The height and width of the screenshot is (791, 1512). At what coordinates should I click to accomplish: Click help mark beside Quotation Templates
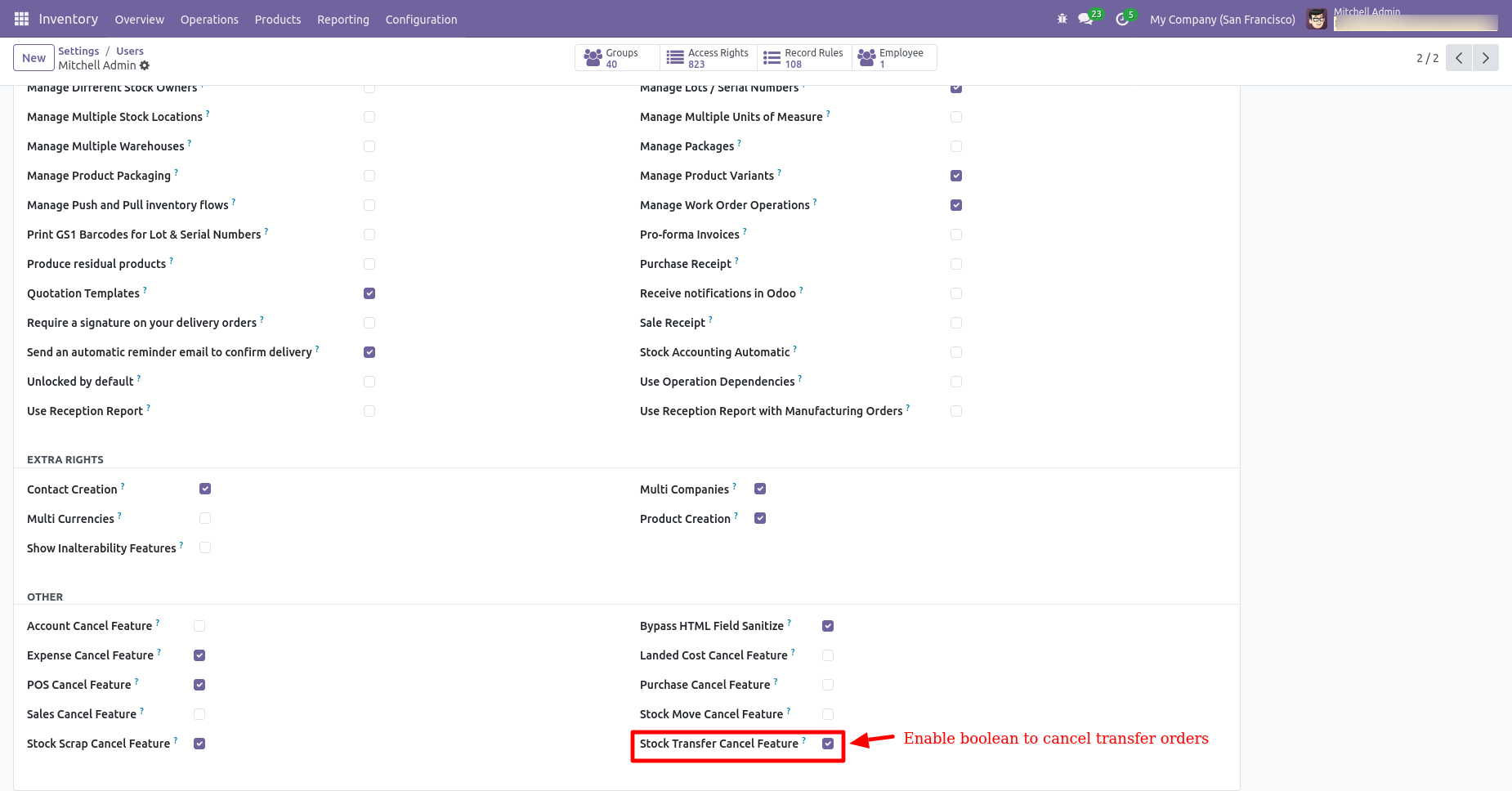145,290
